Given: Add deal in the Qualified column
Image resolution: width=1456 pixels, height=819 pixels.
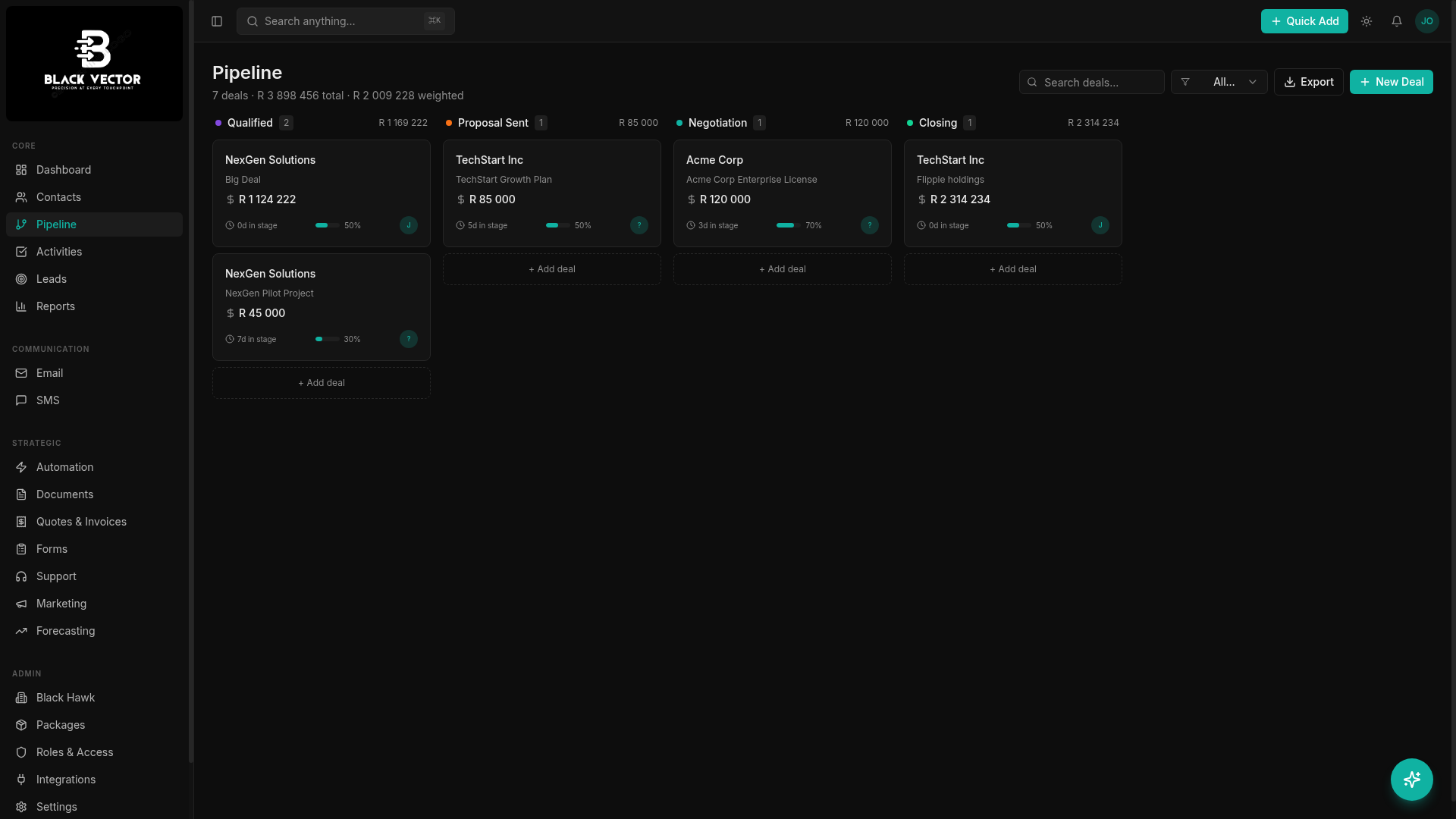Looking at the screenshot, I should (x=322, y=383).
